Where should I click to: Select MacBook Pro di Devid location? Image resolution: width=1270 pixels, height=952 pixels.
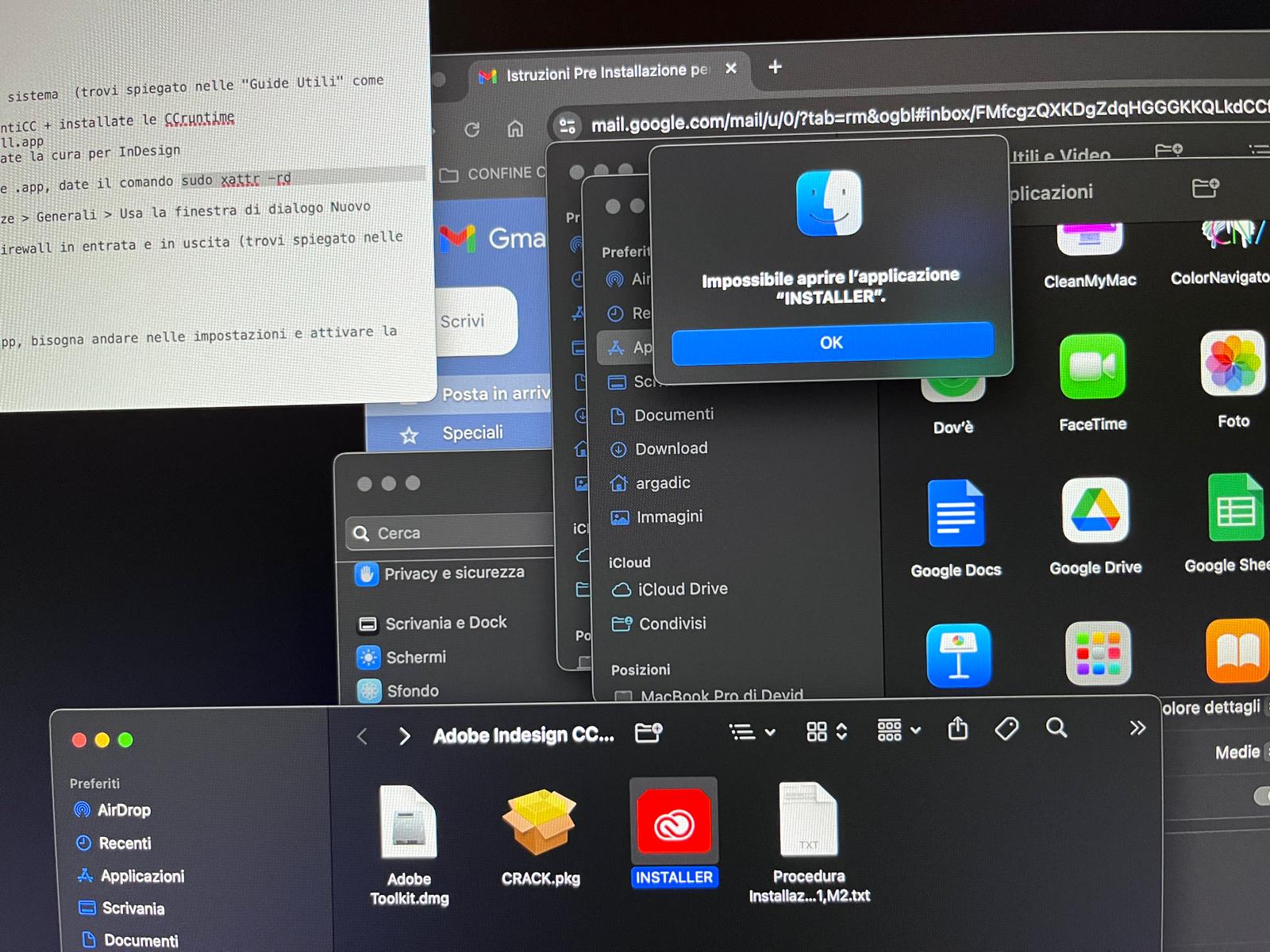(x=710, y=696)
